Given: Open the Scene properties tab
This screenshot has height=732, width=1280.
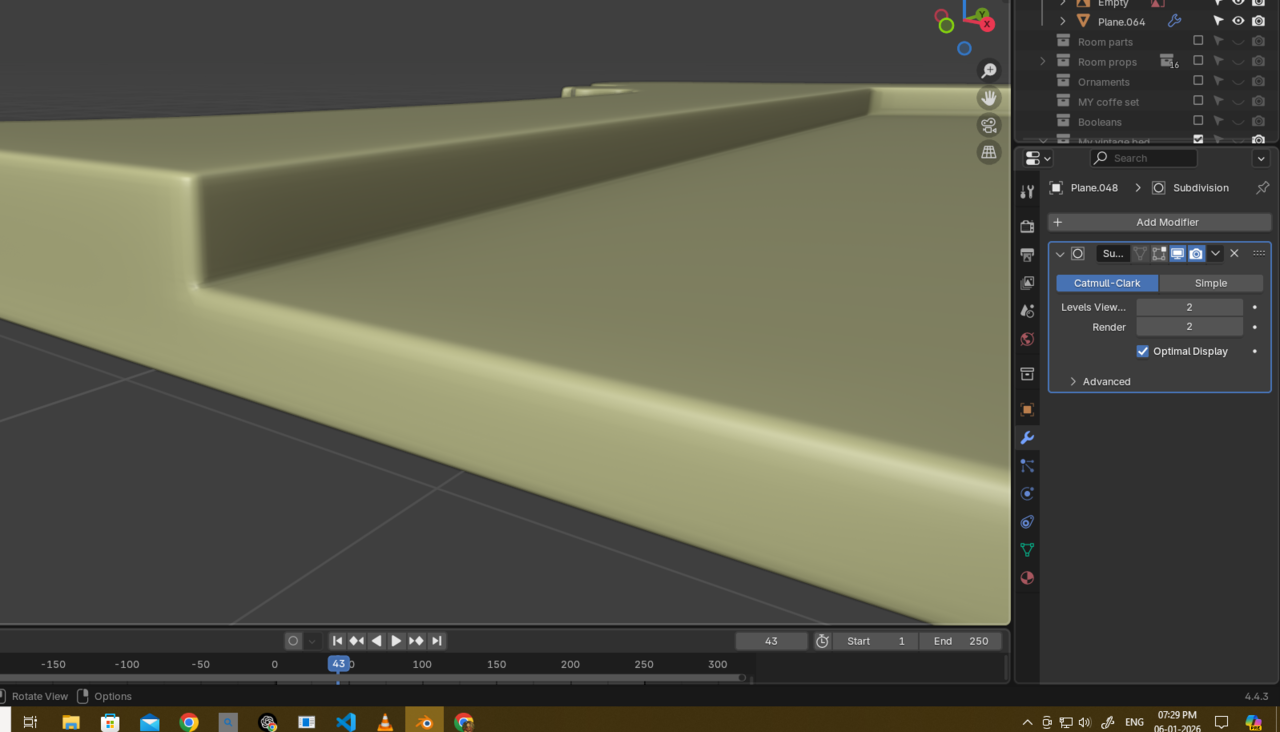Looking at the screenshot, I should pyautogui.click(x=1027, y=311).
